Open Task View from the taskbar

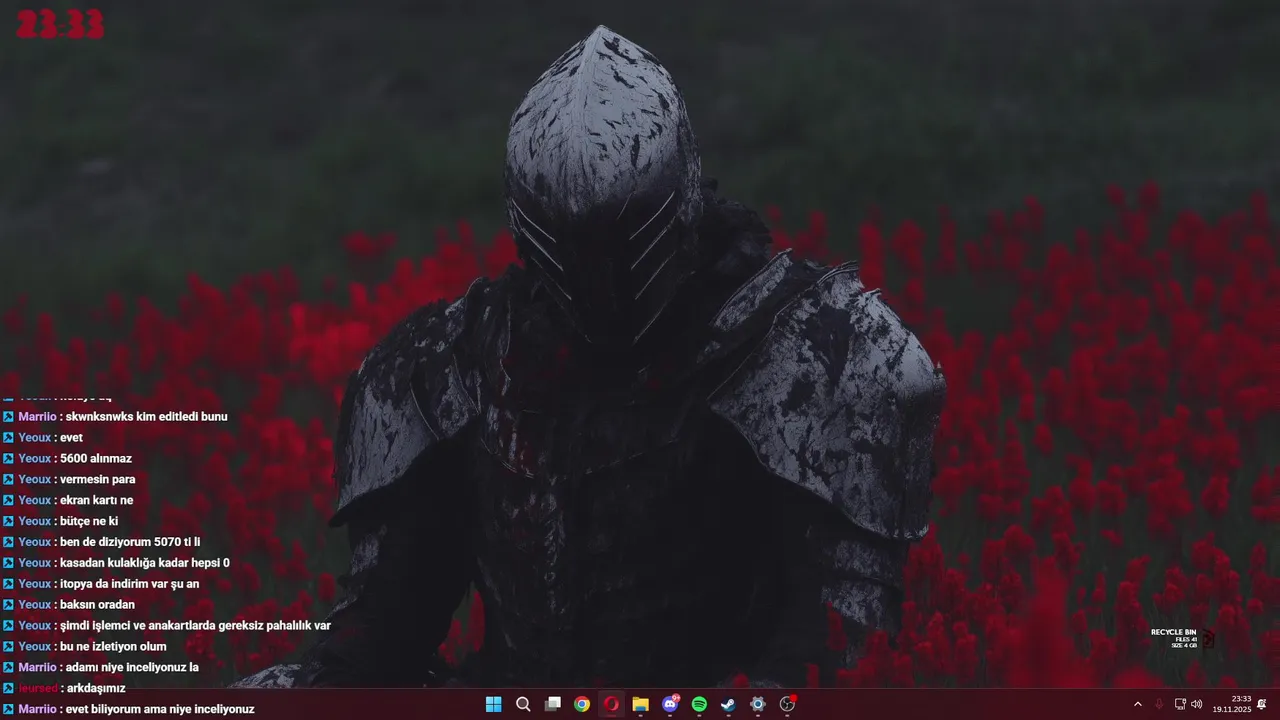point(552,704)
